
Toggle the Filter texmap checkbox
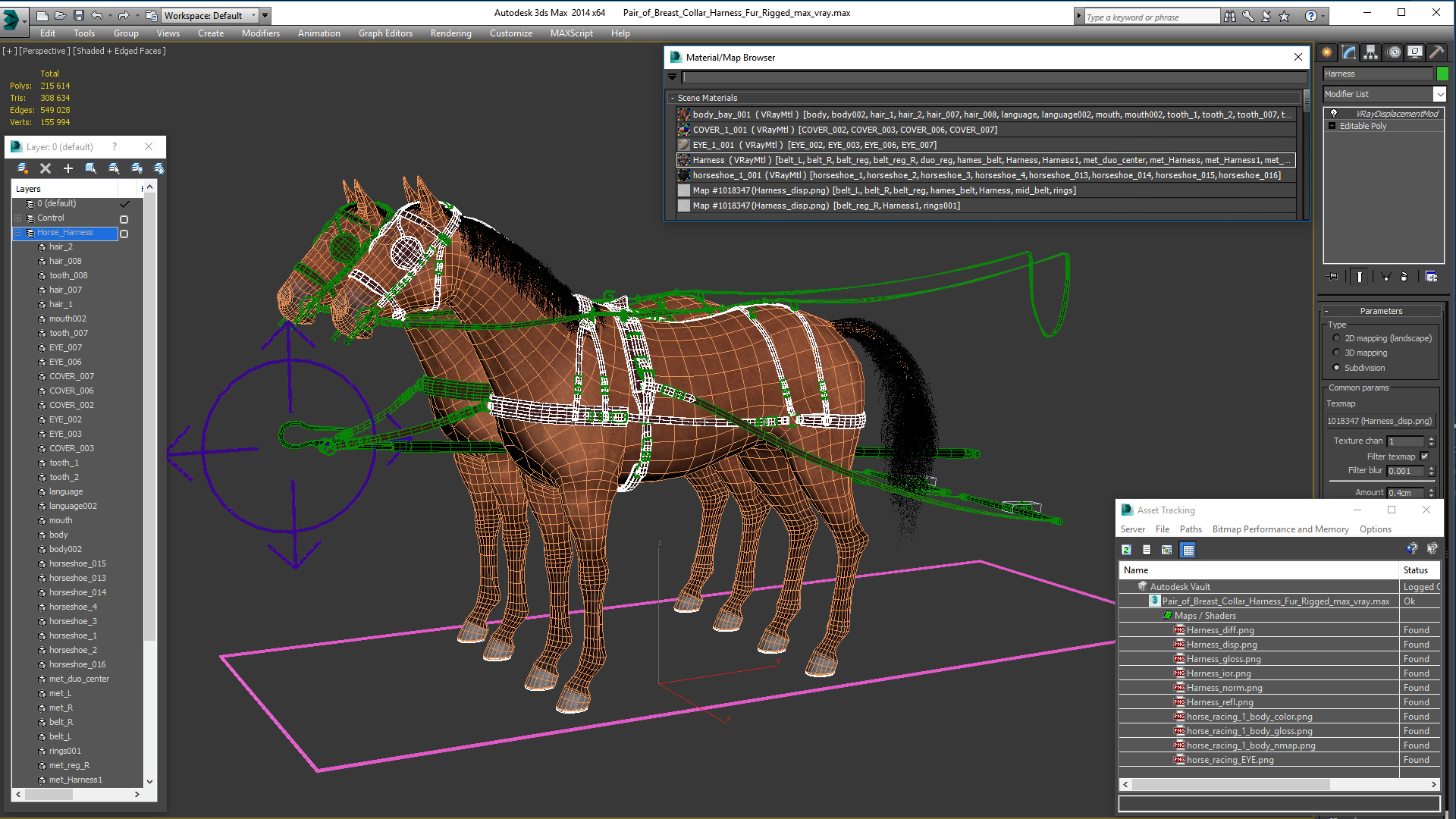(1424, 457)
